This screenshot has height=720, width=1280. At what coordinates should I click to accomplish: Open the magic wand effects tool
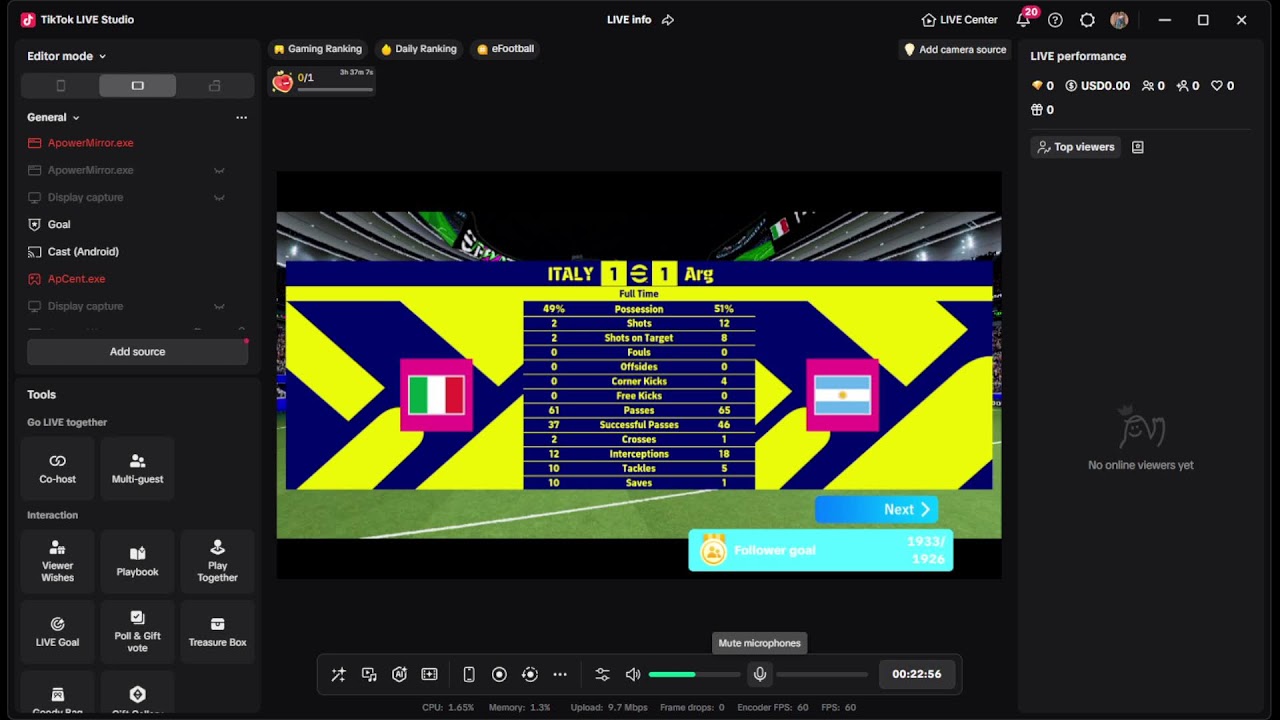pyautogui.click(x=339, y=675)
